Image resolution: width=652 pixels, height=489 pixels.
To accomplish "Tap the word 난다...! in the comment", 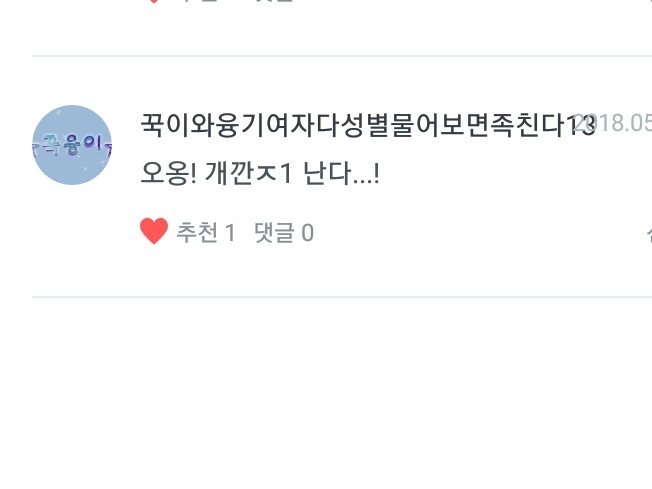I will (341, 173).
